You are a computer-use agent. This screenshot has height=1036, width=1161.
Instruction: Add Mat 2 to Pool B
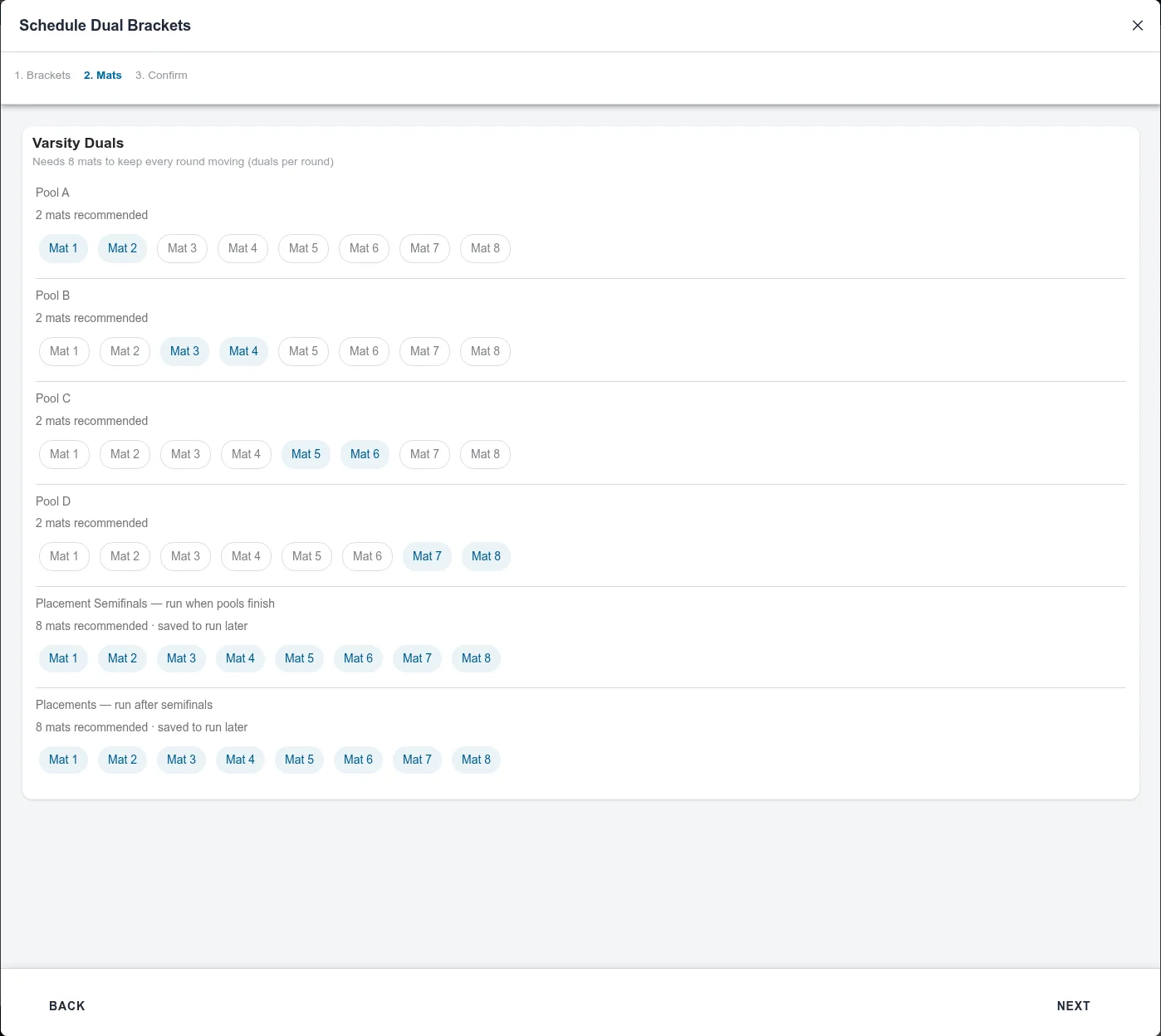pyautogui.click(x=125, y=351)
